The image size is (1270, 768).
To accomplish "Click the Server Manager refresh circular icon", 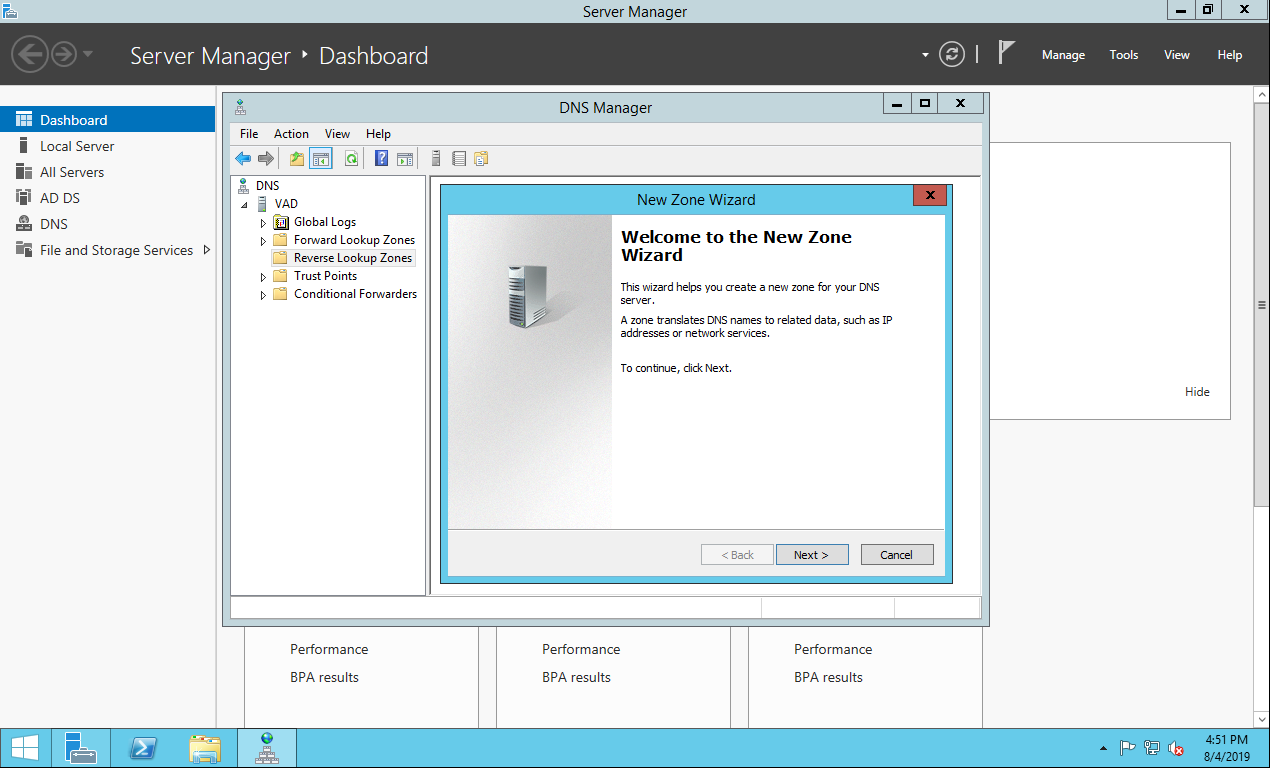I will point(952,55).
